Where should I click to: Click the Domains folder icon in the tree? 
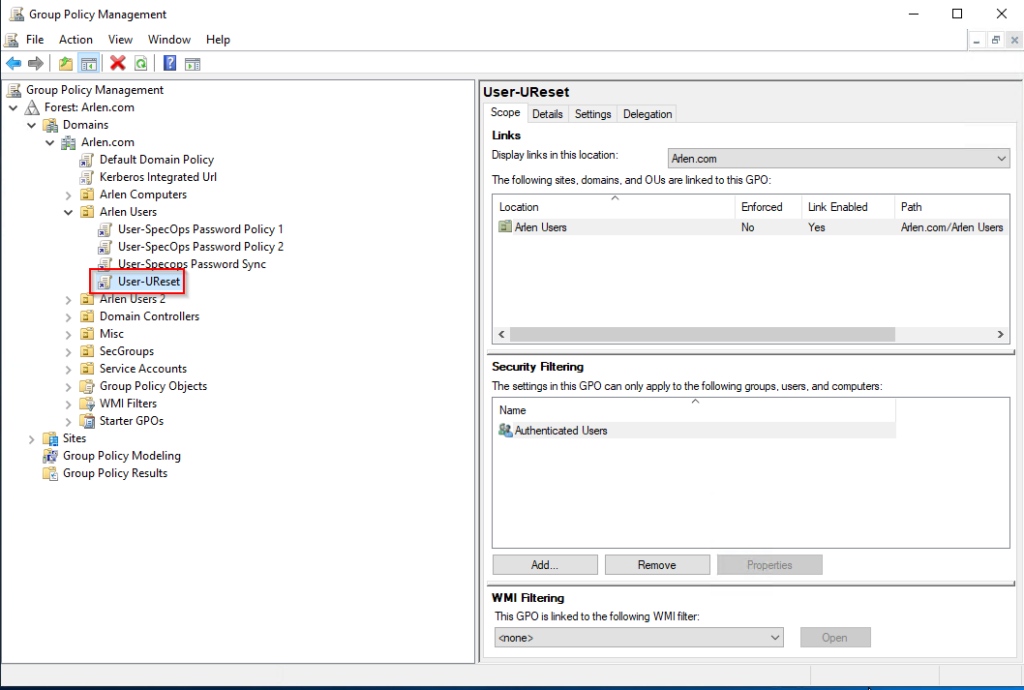50,125
